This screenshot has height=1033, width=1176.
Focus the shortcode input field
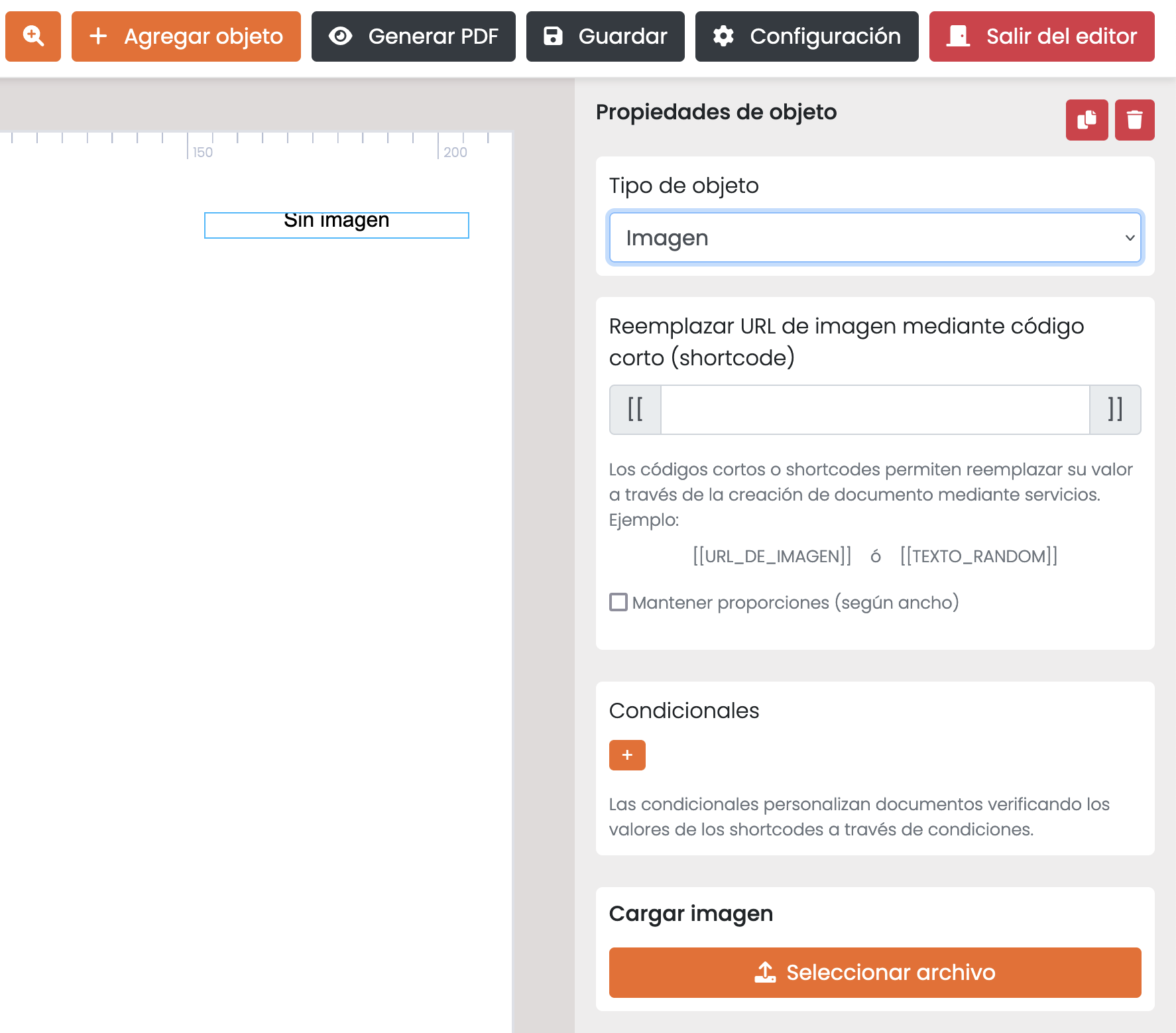tap(875, 410)
